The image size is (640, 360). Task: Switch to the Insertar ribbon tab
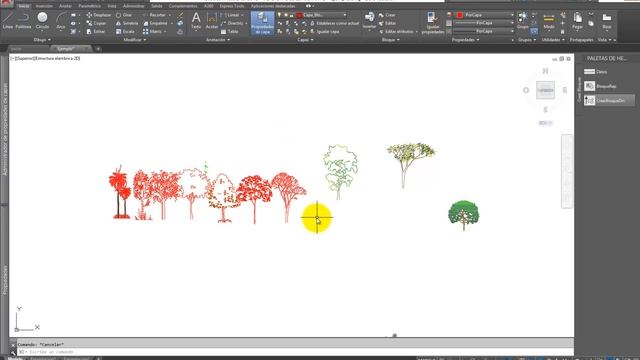click(x=44, y=6)
